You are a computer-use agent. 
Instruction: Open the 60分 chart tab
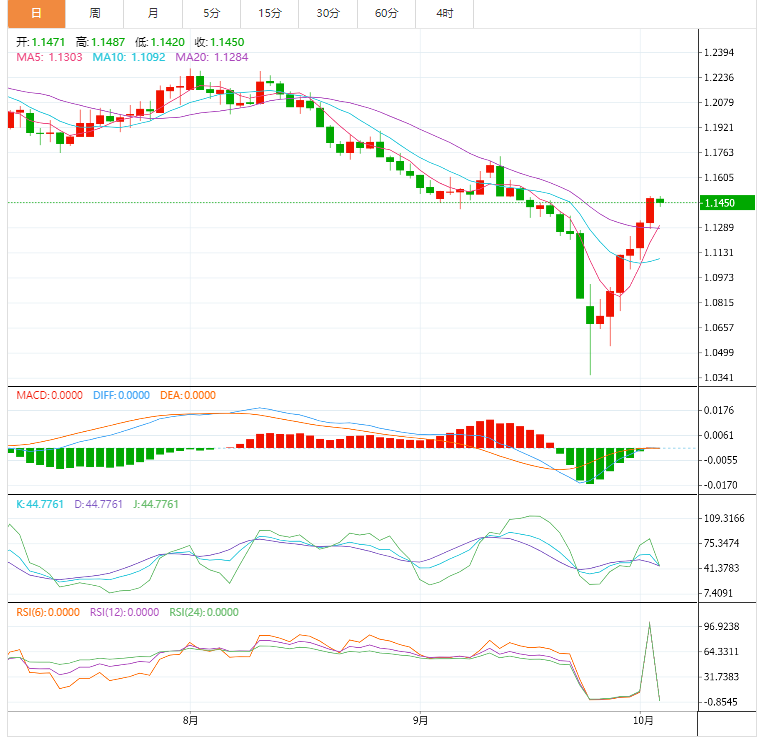tap(386, 14)
